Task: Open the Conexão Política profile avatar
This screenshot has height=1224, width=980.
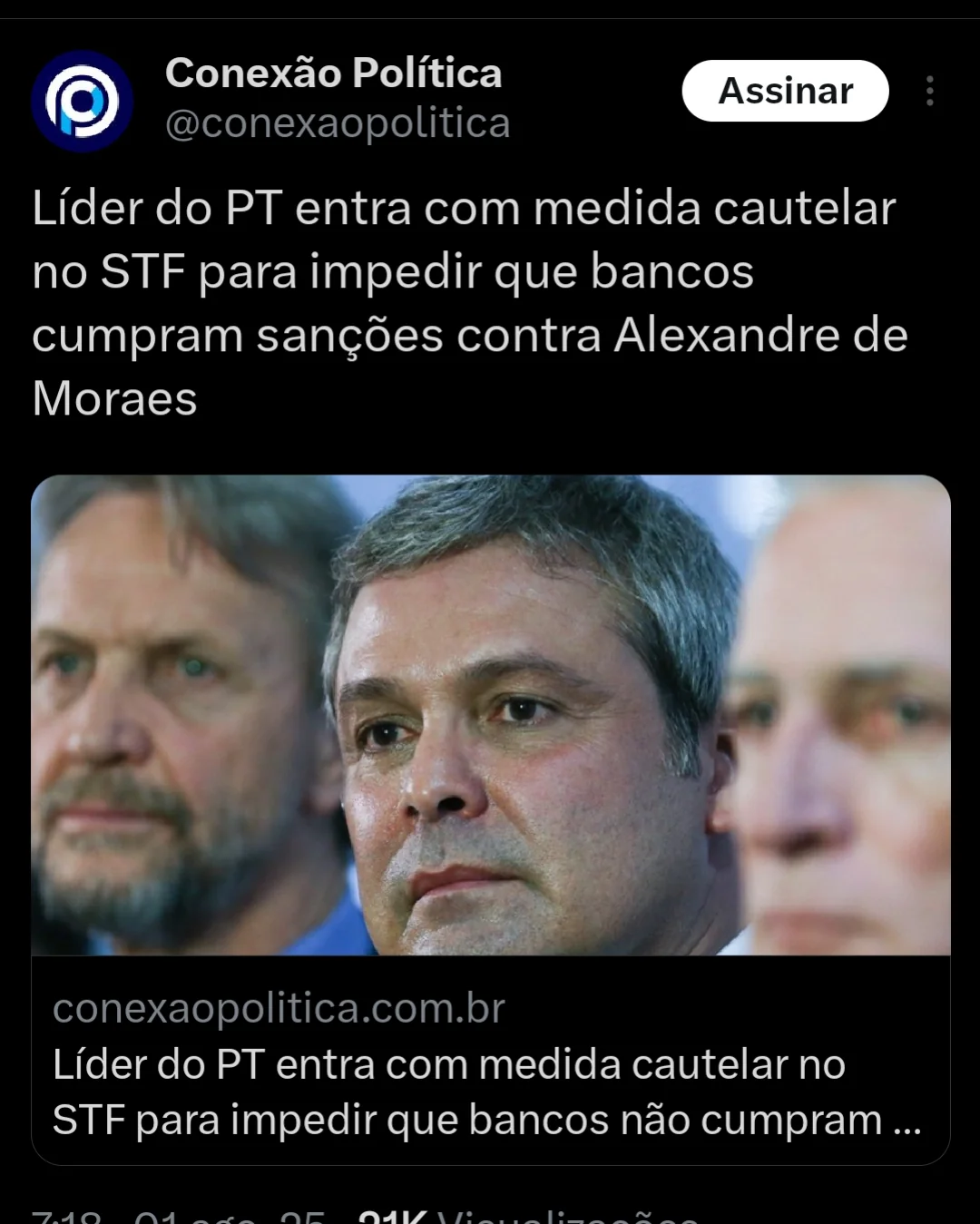Action: (x=83, y=101)
